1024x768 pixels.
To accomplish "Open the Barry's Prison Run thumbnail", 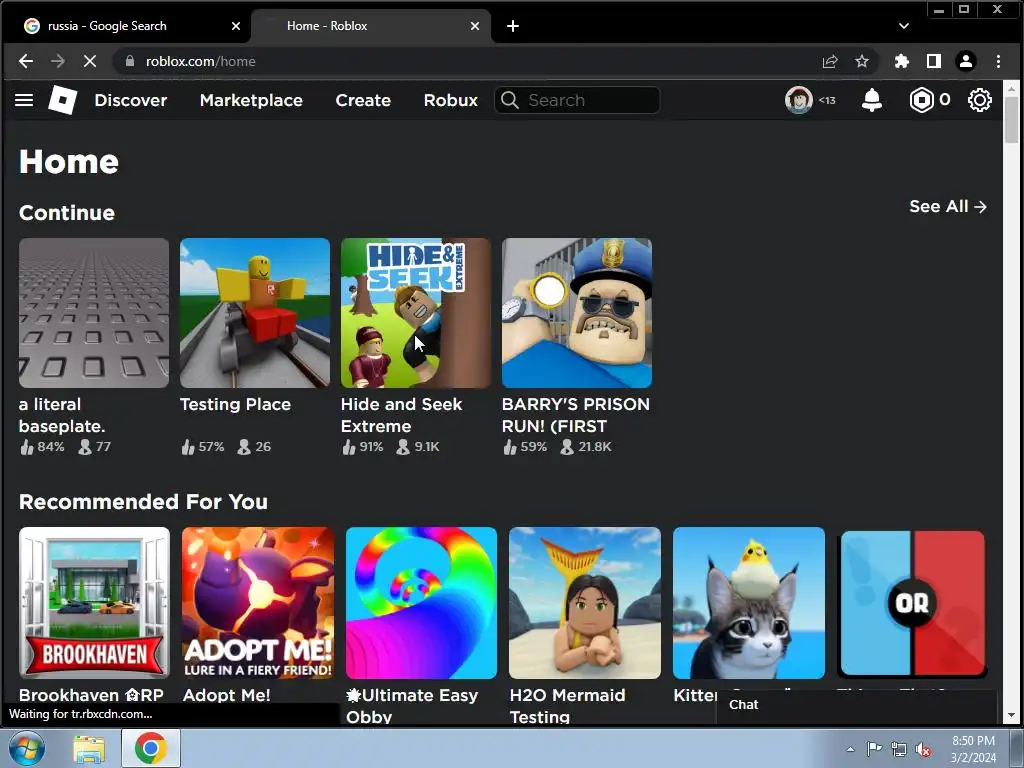I will click(577, 313).
